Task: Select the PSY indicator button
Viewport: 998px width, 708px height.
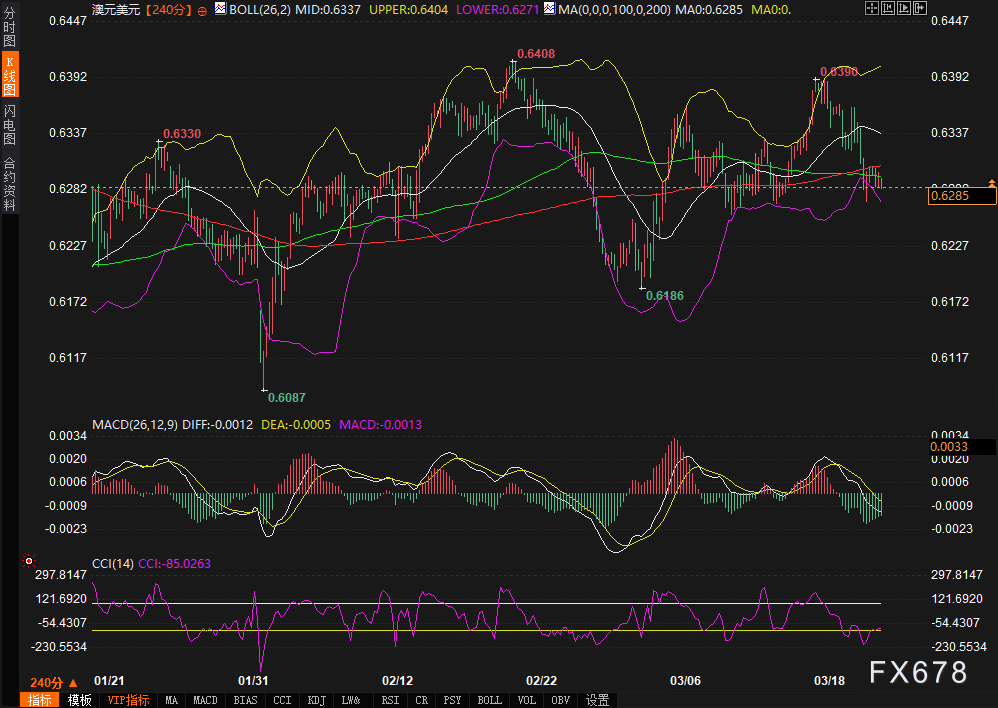Action: [452, 700]
